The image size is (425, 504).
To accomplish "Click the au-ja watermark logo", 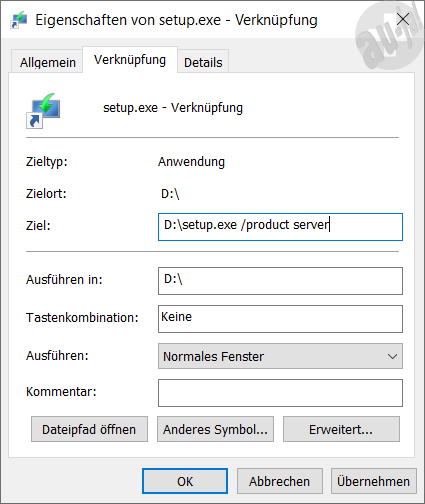I will pyautogui.click(x=390, y=36).
